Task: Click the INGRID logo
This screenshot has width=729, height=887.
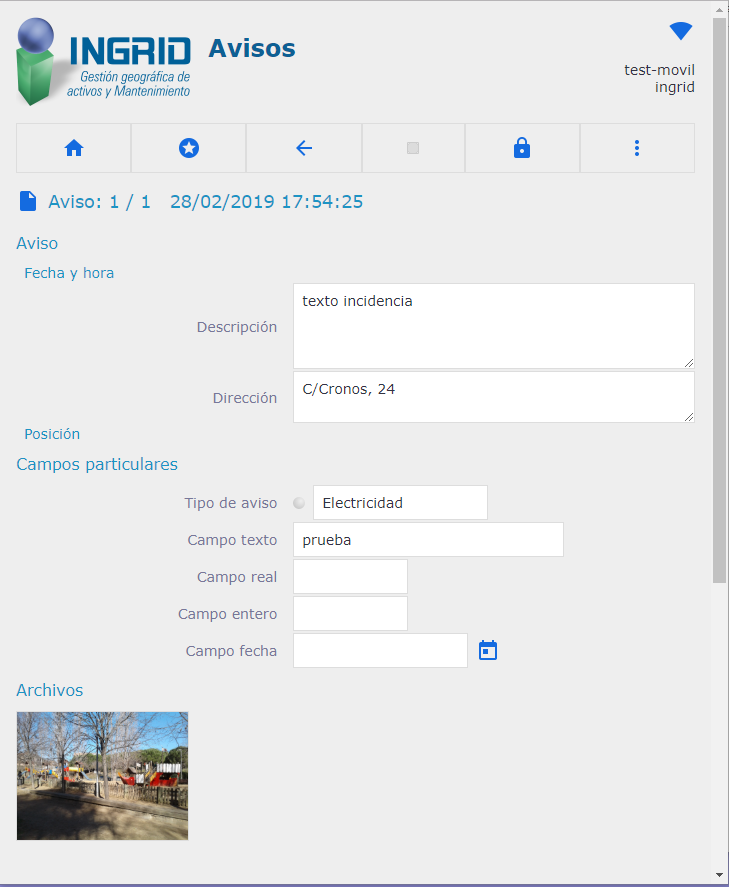Action: (104, 62)
